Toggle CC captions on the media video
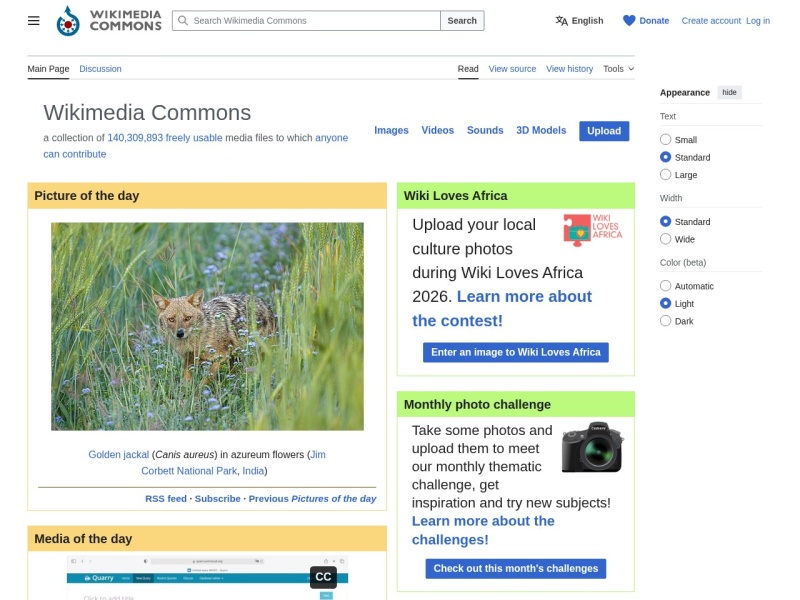This screenshot has width=800, height=600. click(x=323, y=577)
